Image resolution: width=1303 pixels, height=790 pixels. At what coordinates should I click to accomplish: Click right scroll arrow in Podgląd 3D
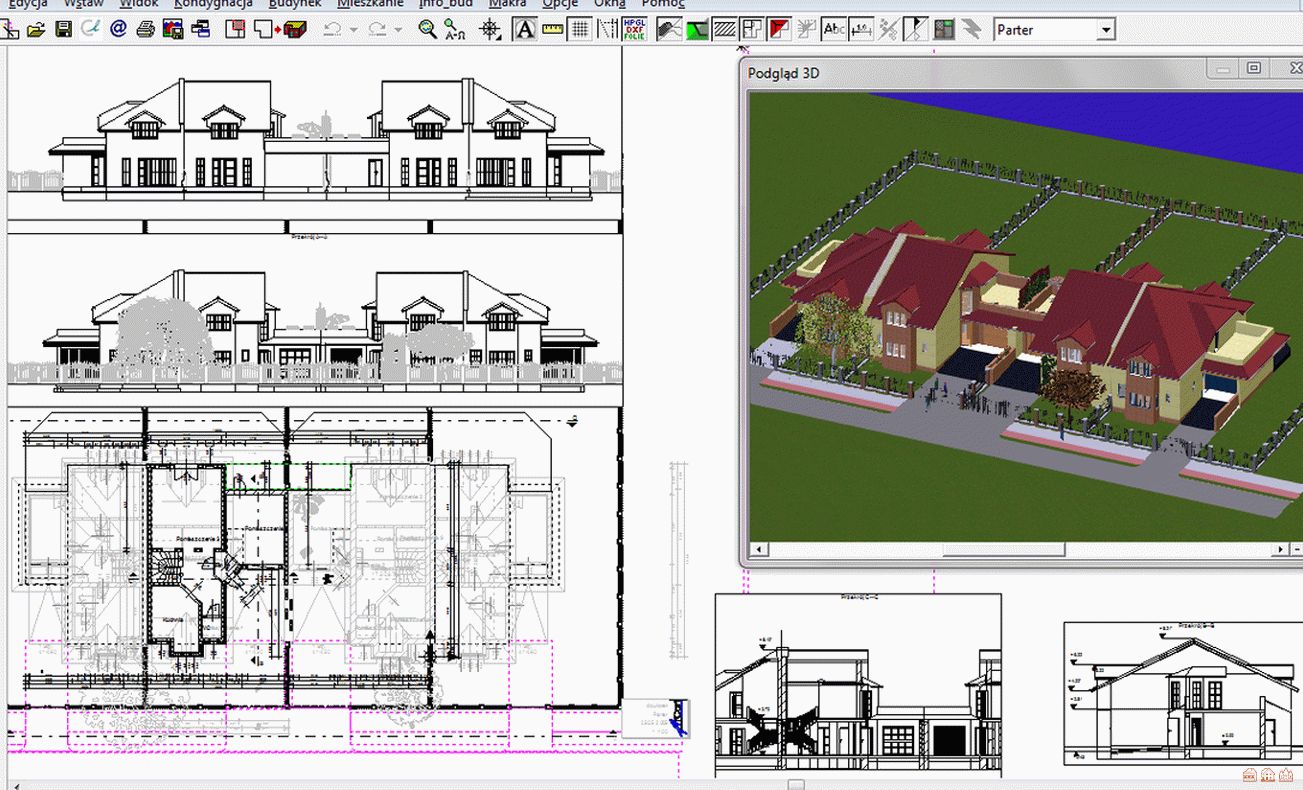click(1282, 549)
